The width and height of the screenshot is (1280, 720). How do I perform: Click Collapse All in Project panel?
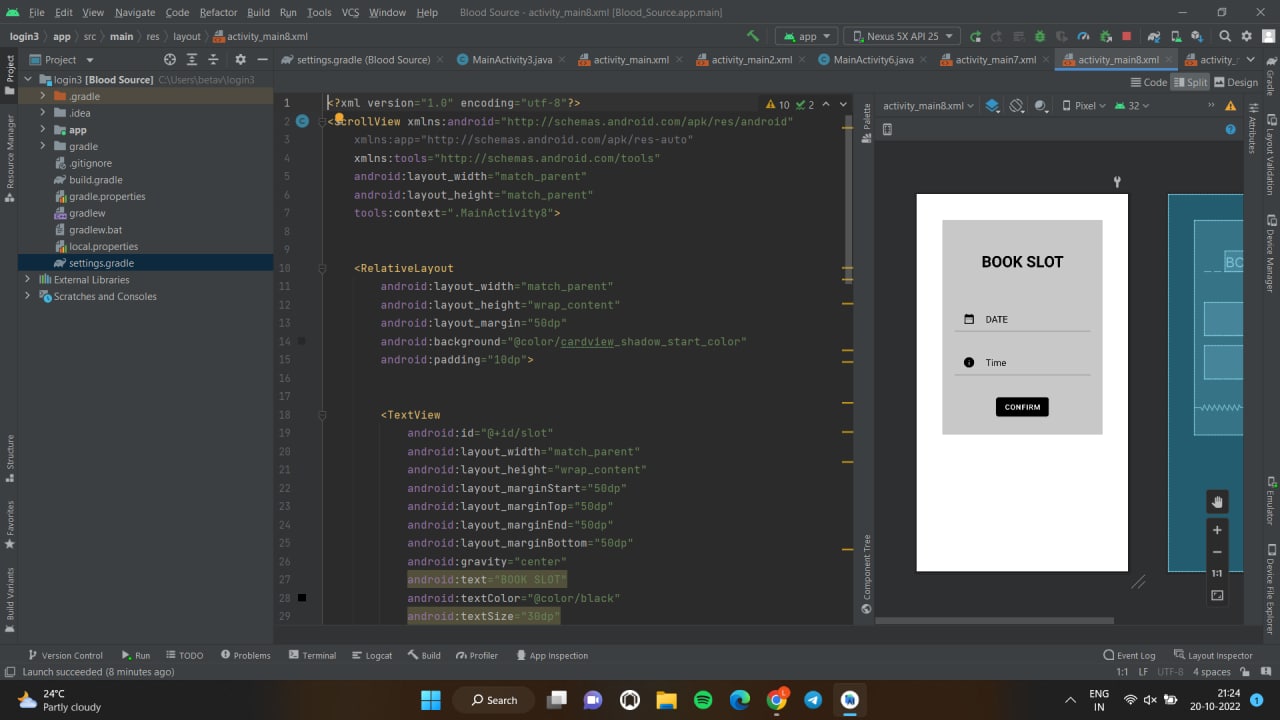click(x=213, y=59)
